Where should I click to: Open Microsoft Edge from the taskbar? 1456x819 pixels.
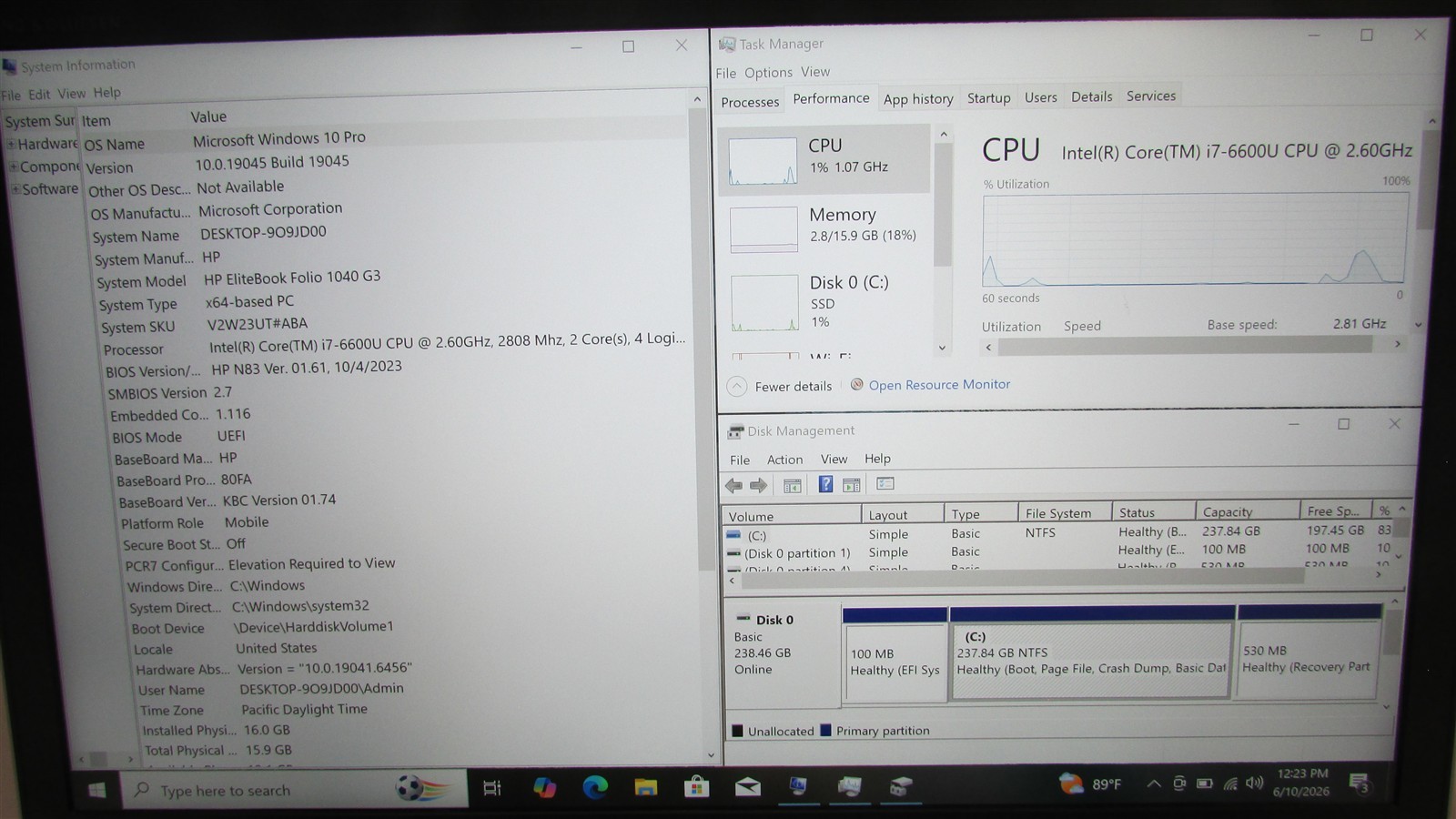(x=595, y=787)
